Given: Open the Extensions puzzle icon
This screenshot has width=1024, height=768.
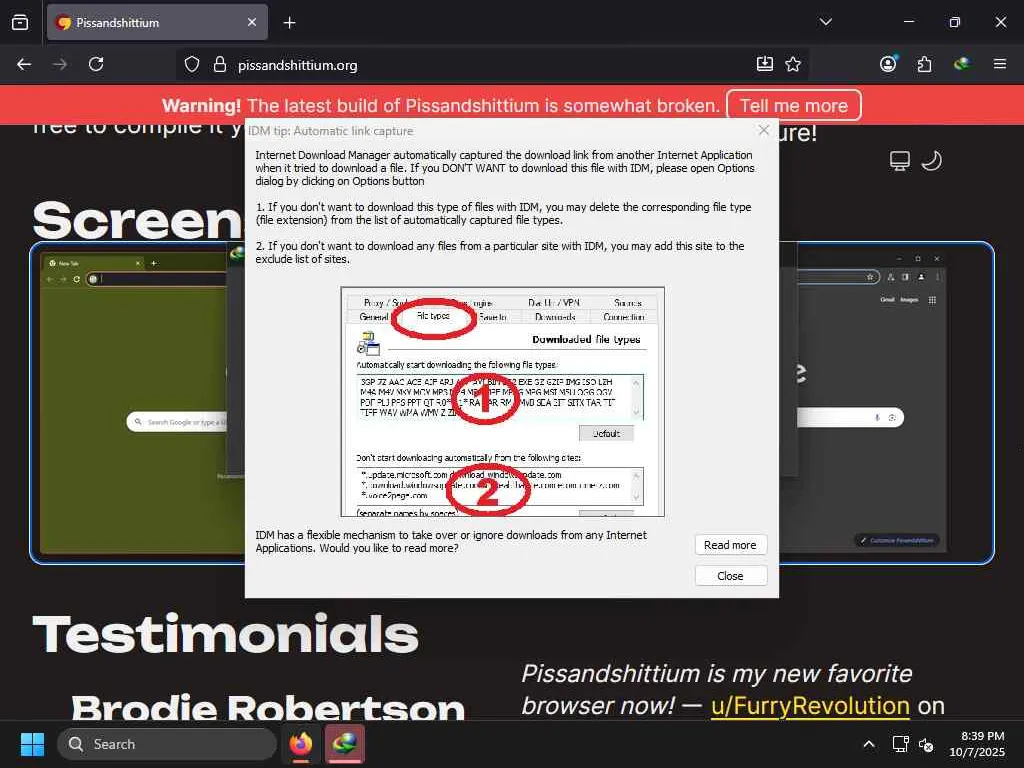Looking at the screenshot, I should (x=924, y=64).
